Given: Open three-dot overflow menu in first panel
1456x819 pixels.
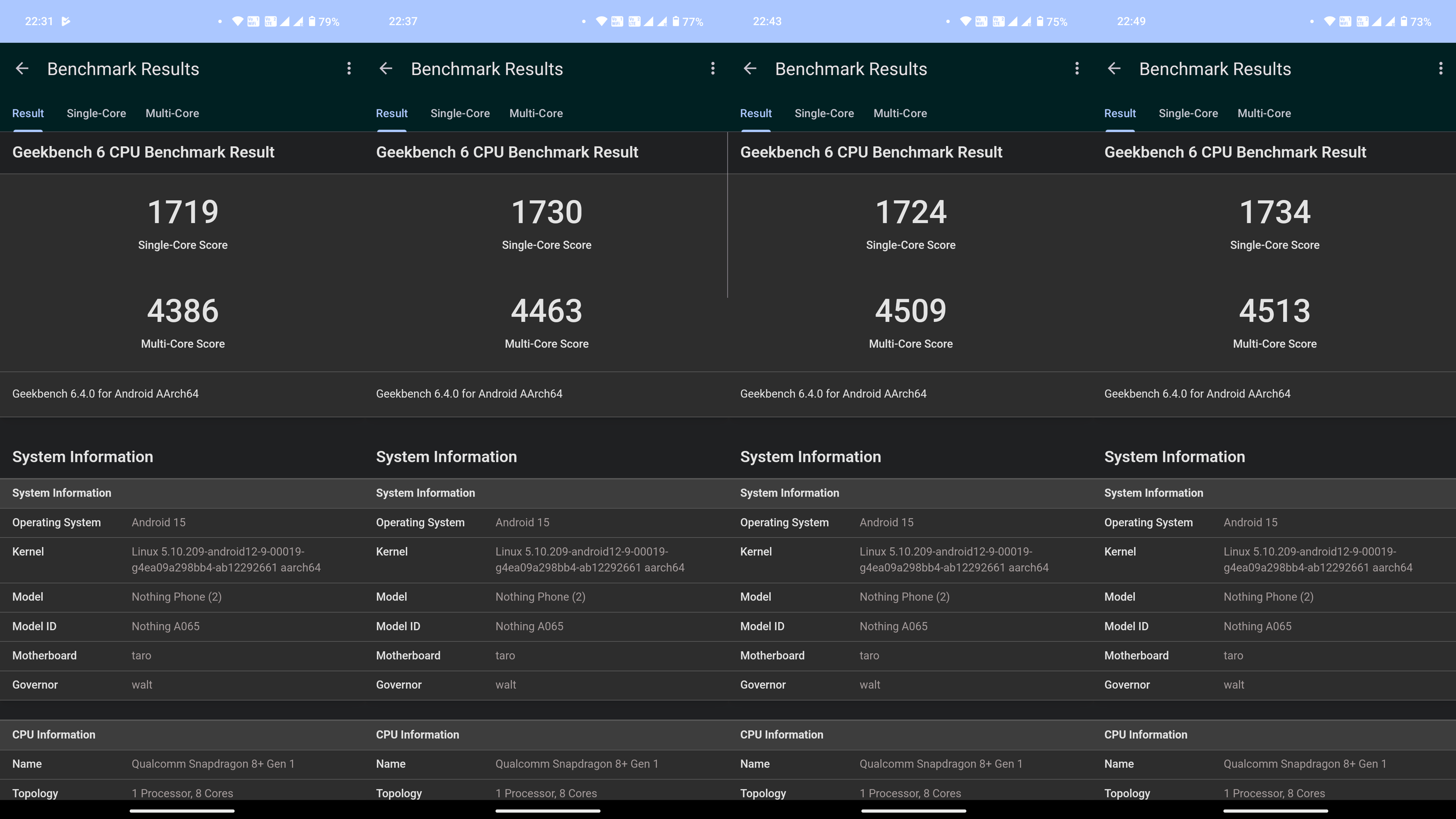Looking at the screenshot, I should click(349, 68).
